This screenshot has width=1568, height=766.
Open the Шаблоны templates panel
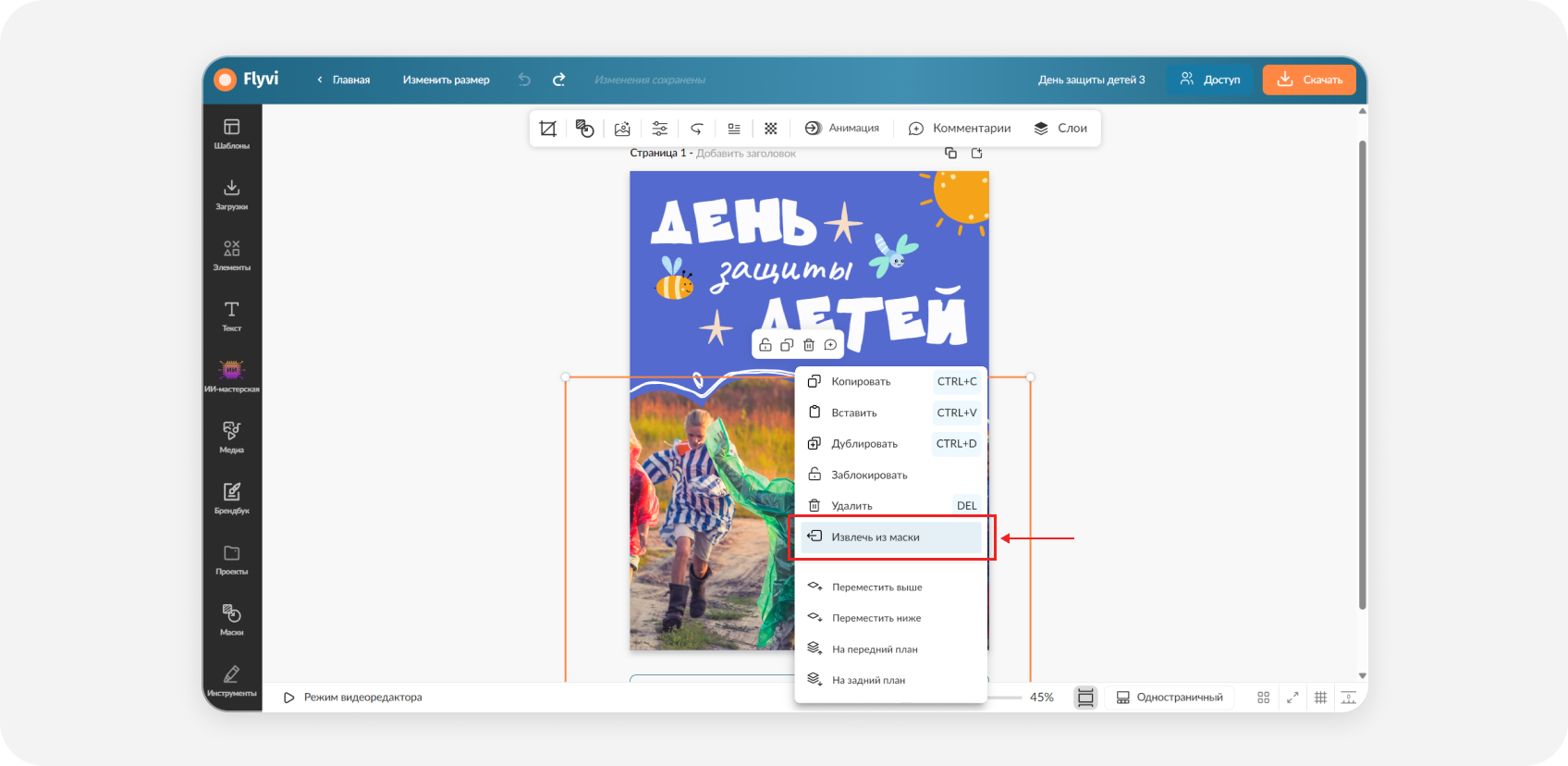click(232, 133)
